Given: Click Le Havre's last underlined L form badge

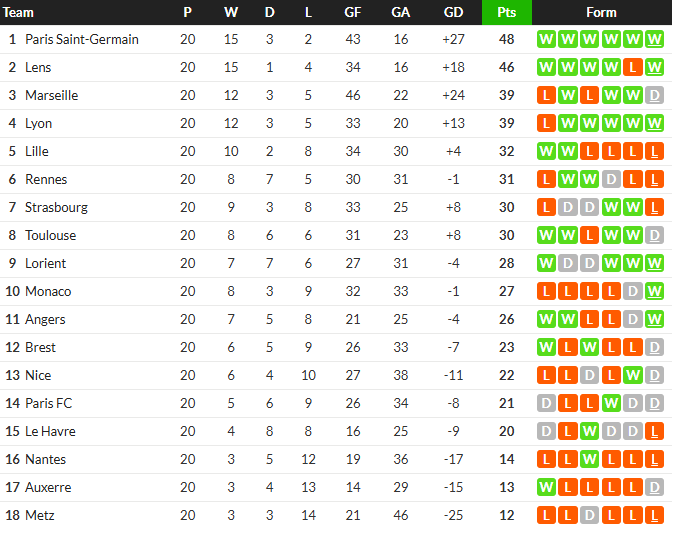Looking at the screenshot, I should coord(654,431).
